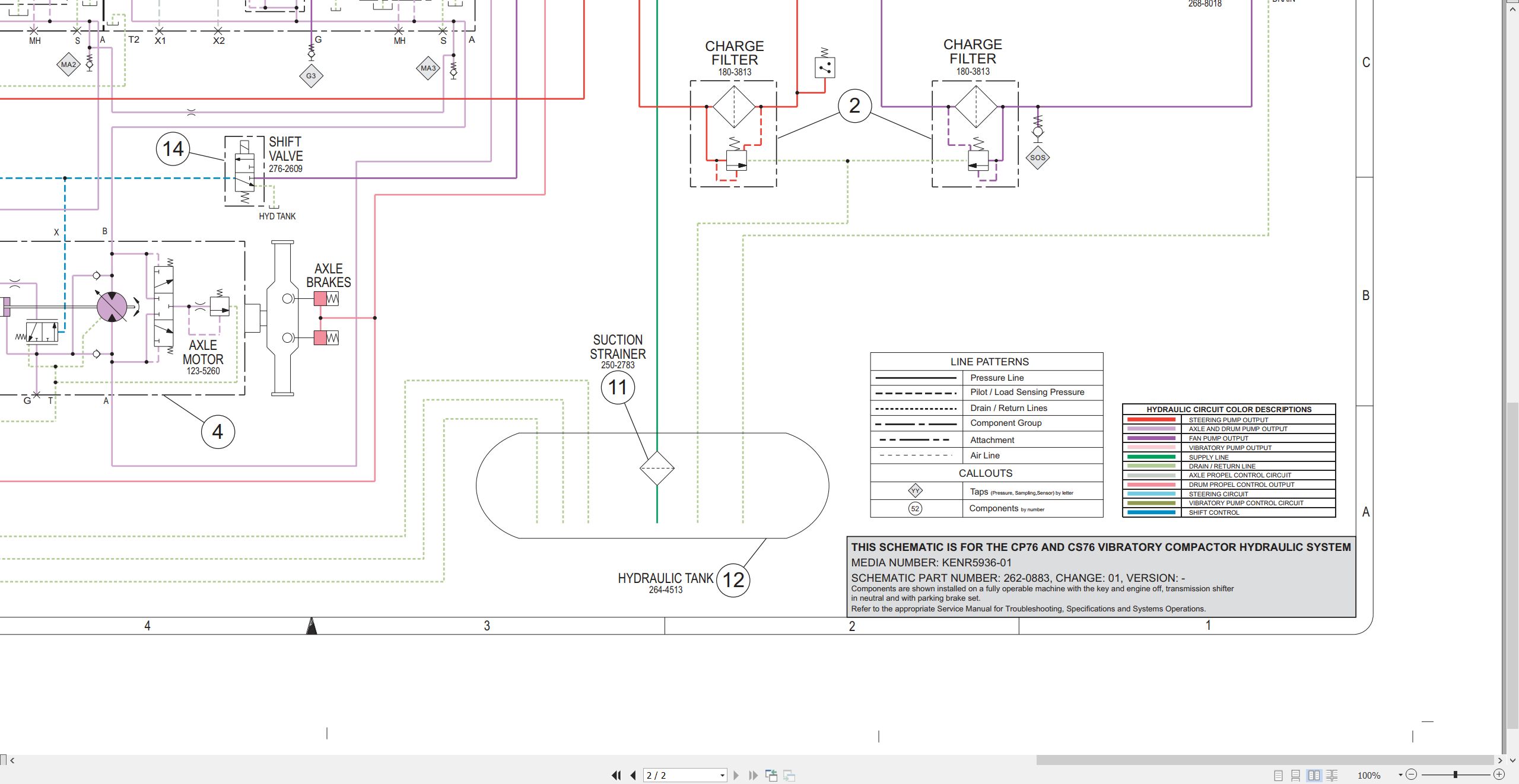Click the SHIFT VALVE label
The width and height of the screenshot is (1519, 784).
pyautogui.click(x=286, y=149)
